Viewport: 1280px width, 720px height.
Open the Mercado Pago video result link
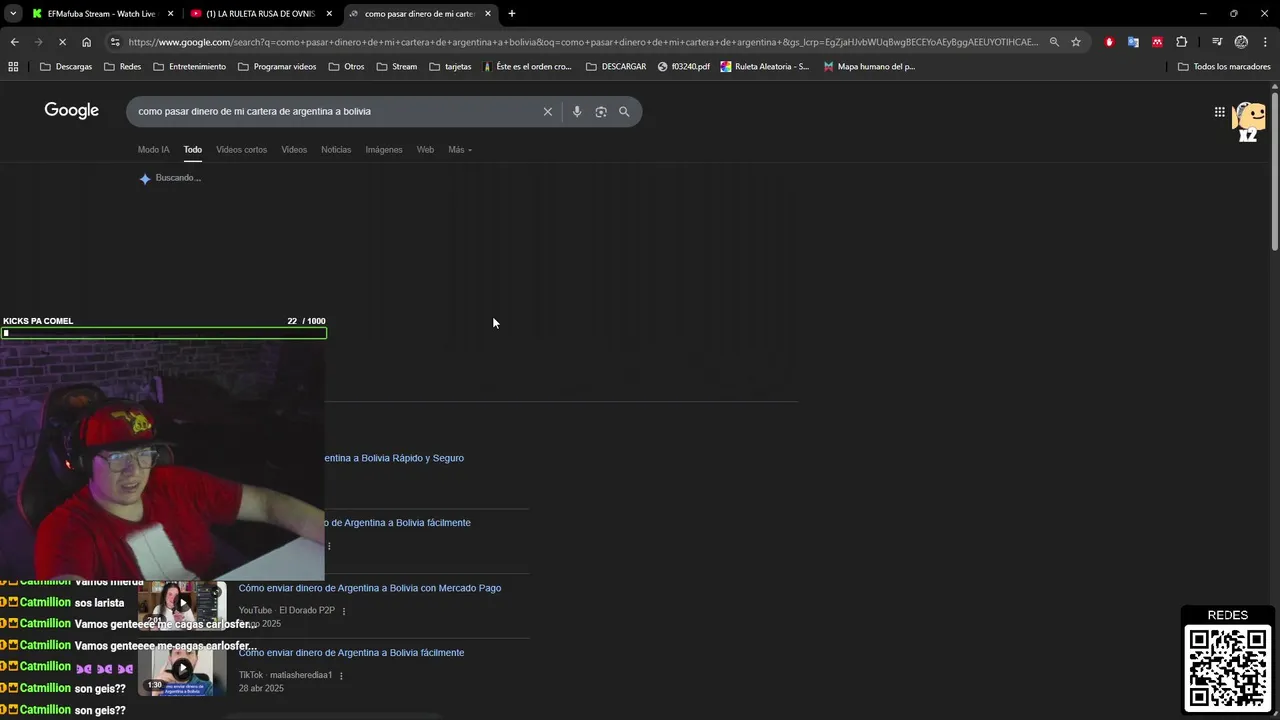370,588
